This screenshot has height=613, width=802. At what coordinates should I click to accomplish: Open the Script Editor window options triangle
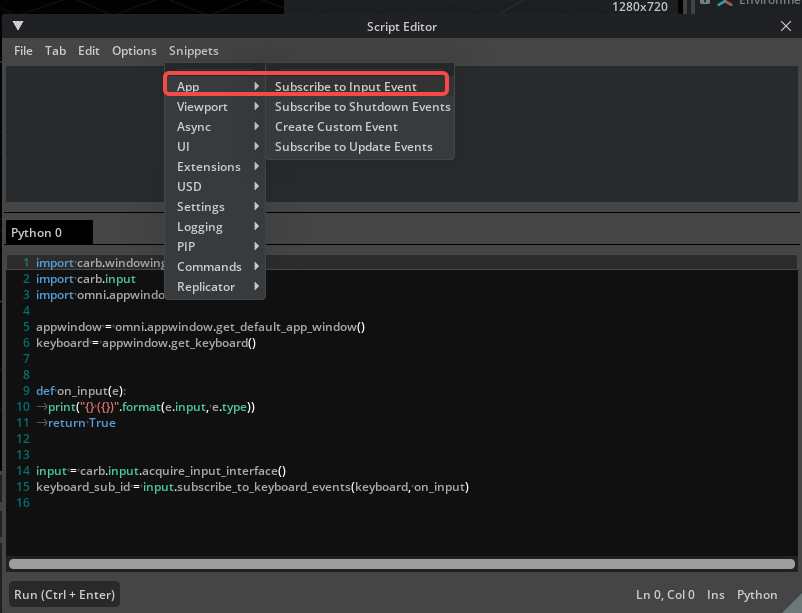(18, 25)
